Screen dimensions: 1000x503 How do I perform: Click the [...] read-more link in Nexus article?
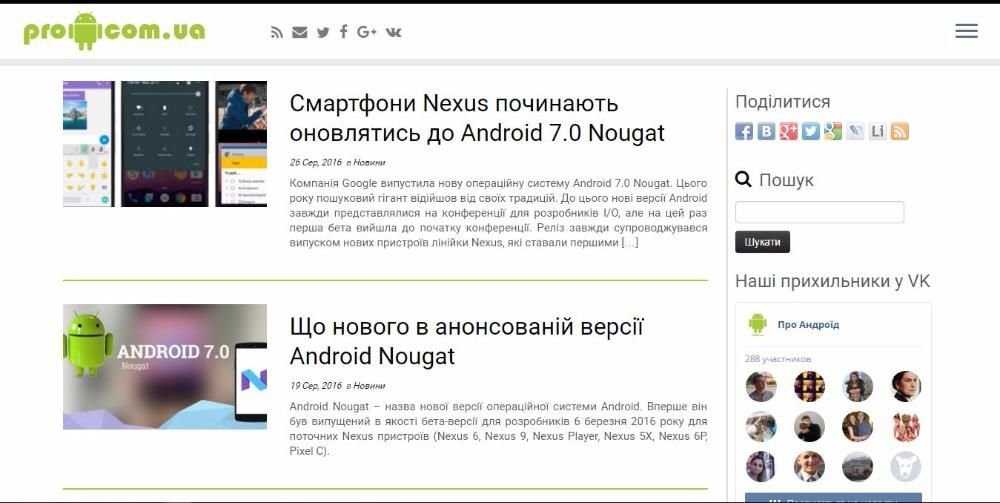click(629, 243)
